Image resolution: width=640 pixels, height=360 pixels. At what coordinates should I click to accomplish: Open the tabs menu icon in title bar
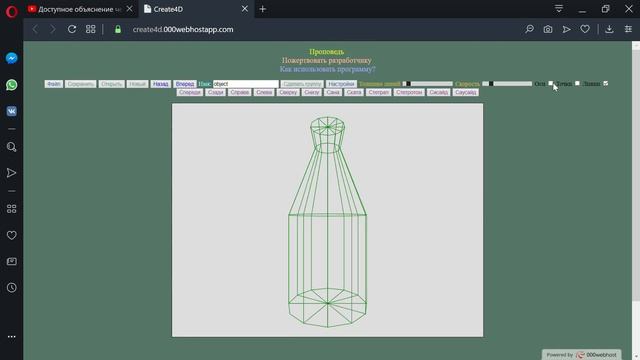pyautogui.click(x=559, y=9)
